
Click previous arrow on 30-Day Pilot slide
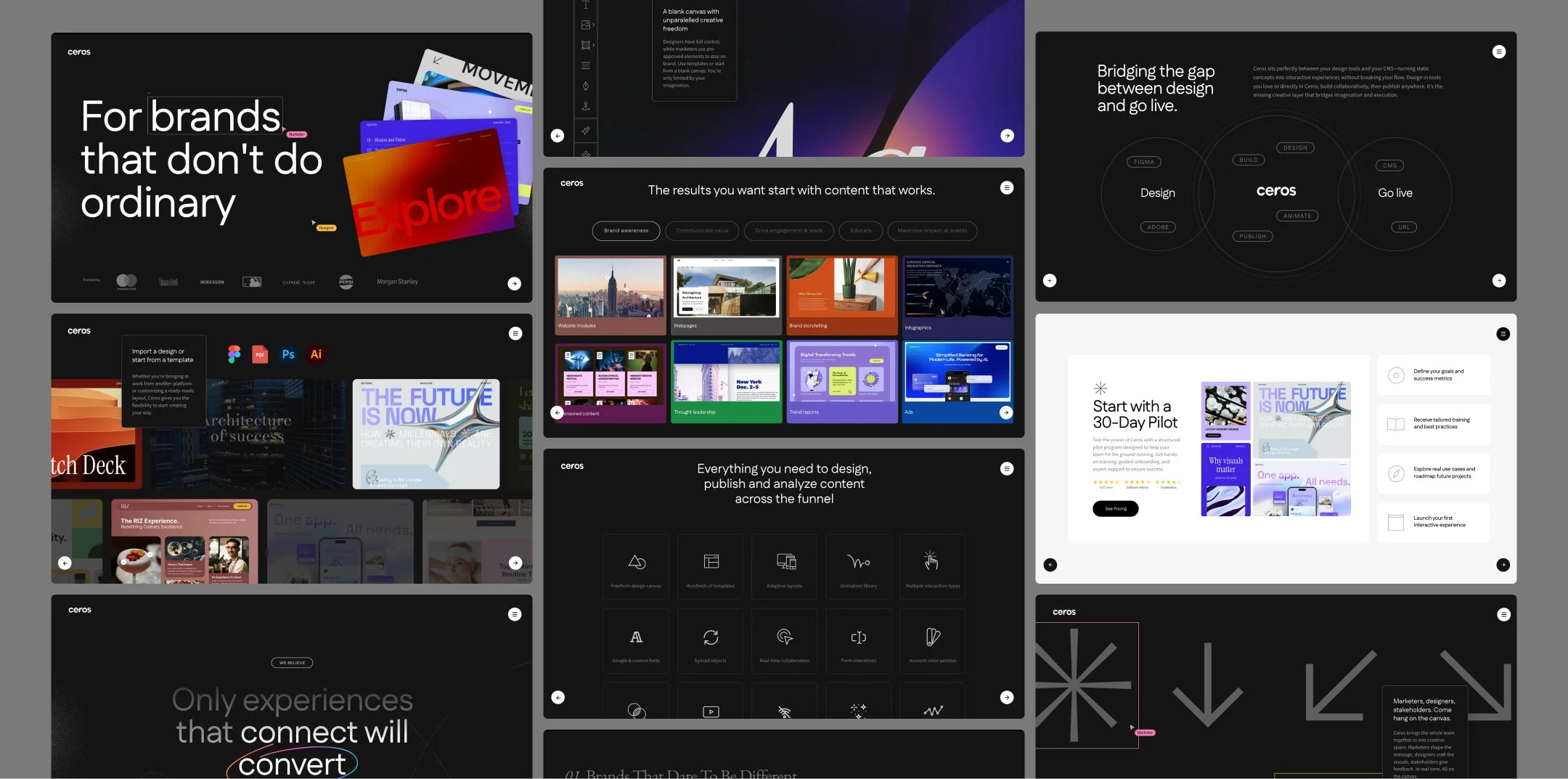coord(1050,565)
